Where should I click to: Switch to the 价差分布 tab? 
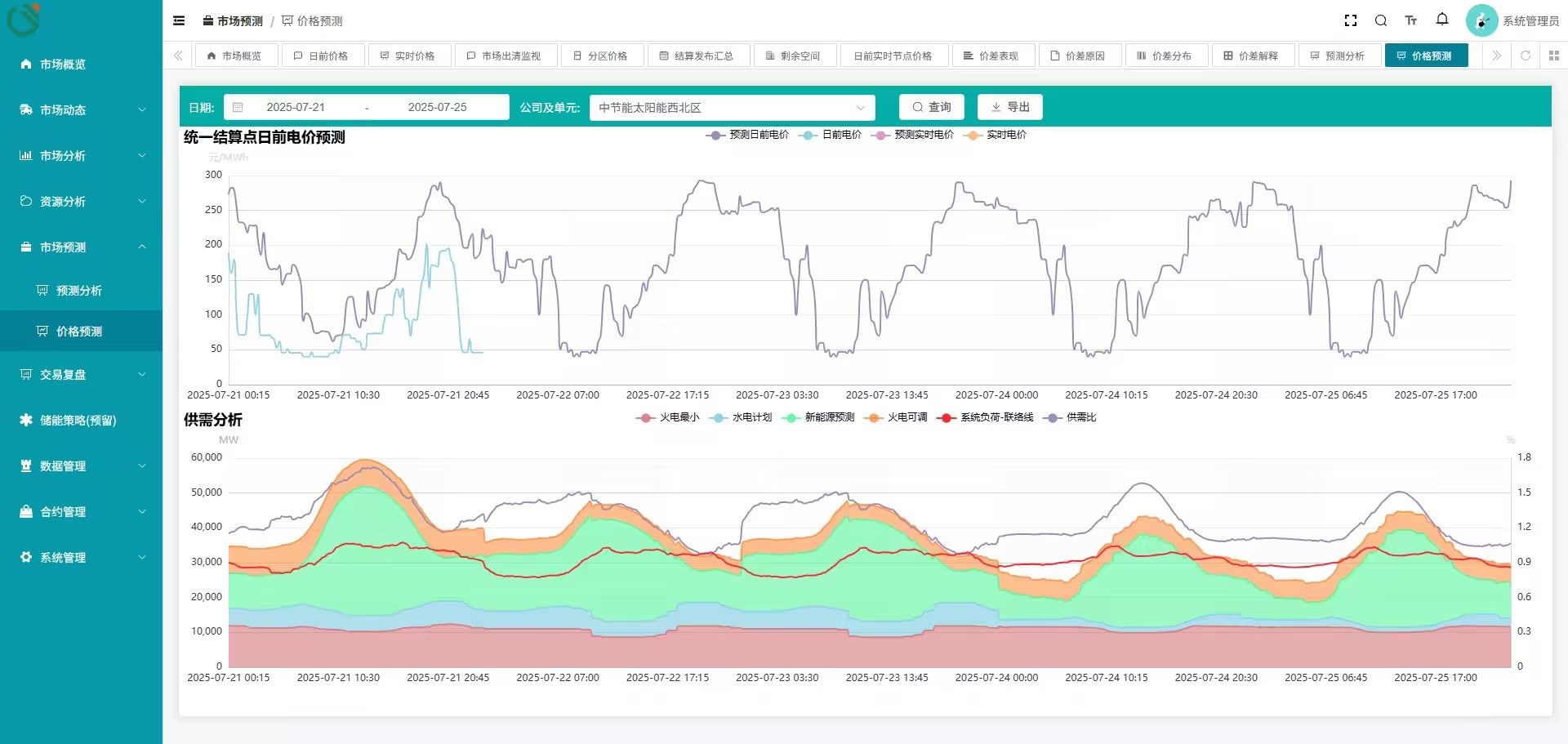(1164, 56)
